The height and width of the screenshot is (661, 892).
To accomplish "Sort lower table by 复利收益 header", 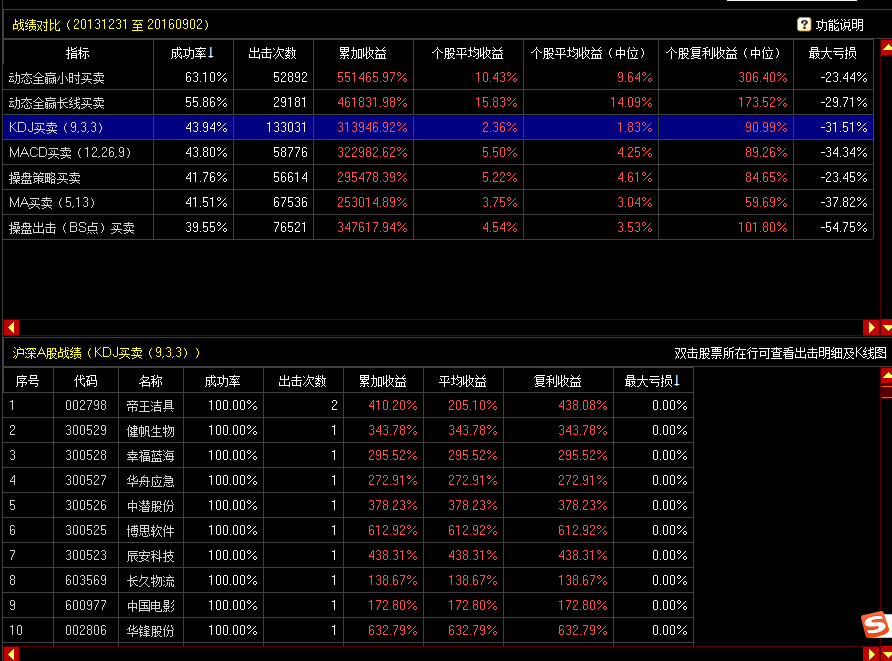I will click(557, 381).
